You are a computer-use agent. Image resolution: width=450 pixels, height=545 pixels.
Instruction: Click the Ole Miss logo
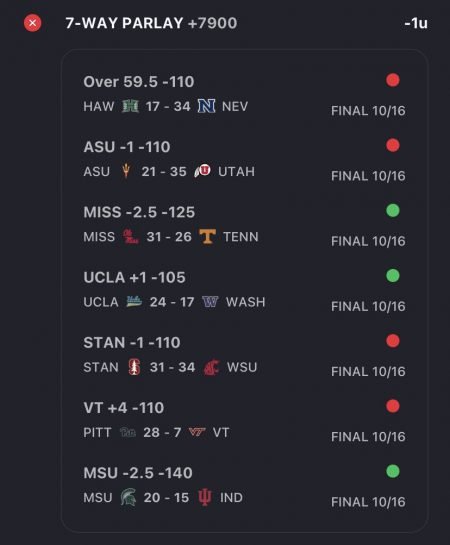[x=131, y=236]
